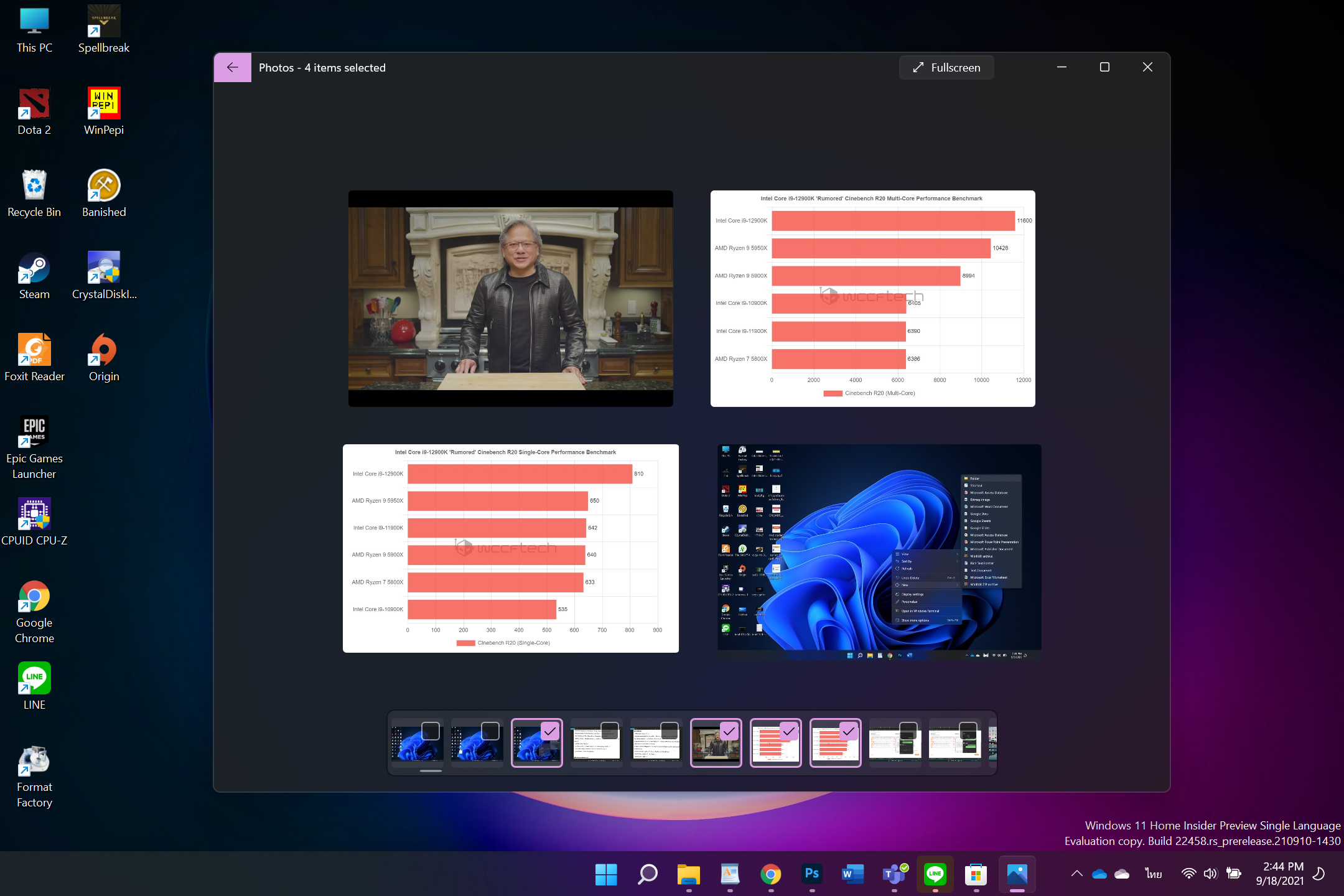Open the volume speaker tray icon

[1210, 874]
